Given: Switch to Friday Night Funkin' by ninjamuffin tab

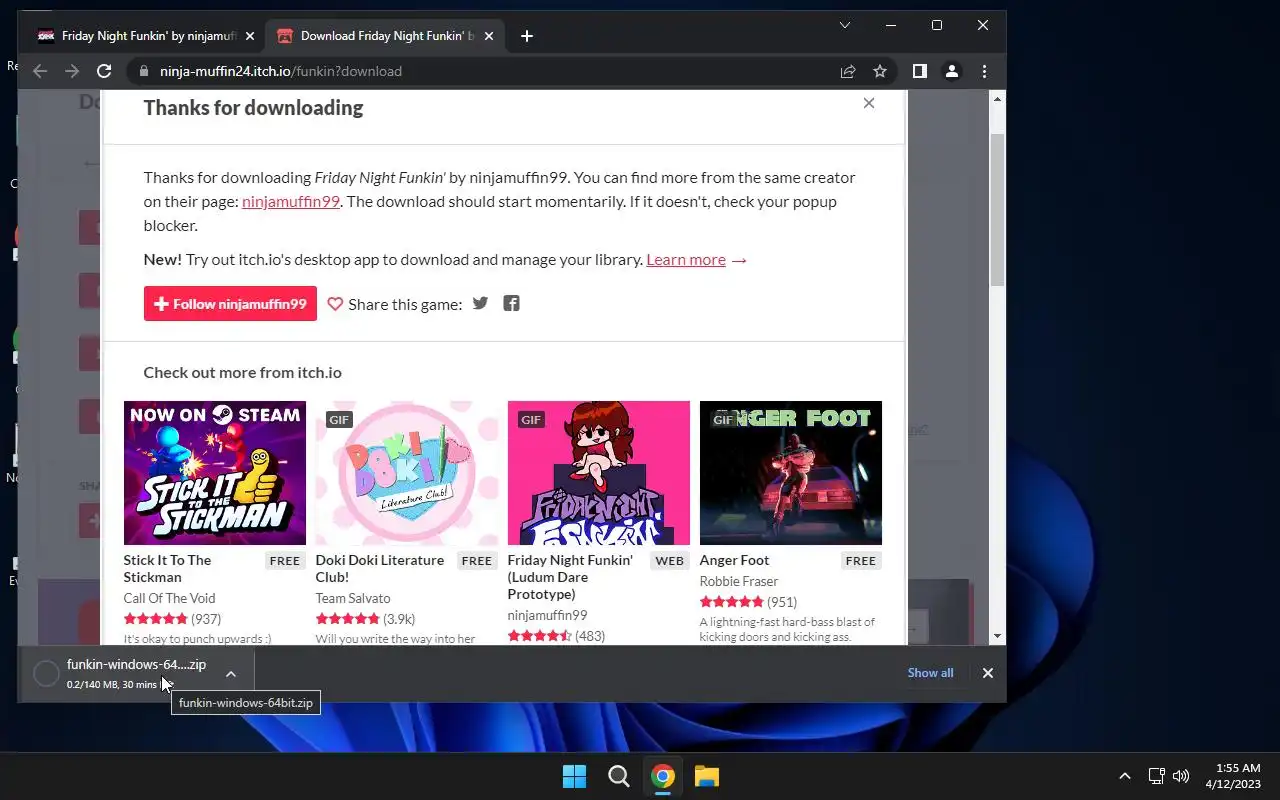Looking at the screenshot, I should [147, 36].
